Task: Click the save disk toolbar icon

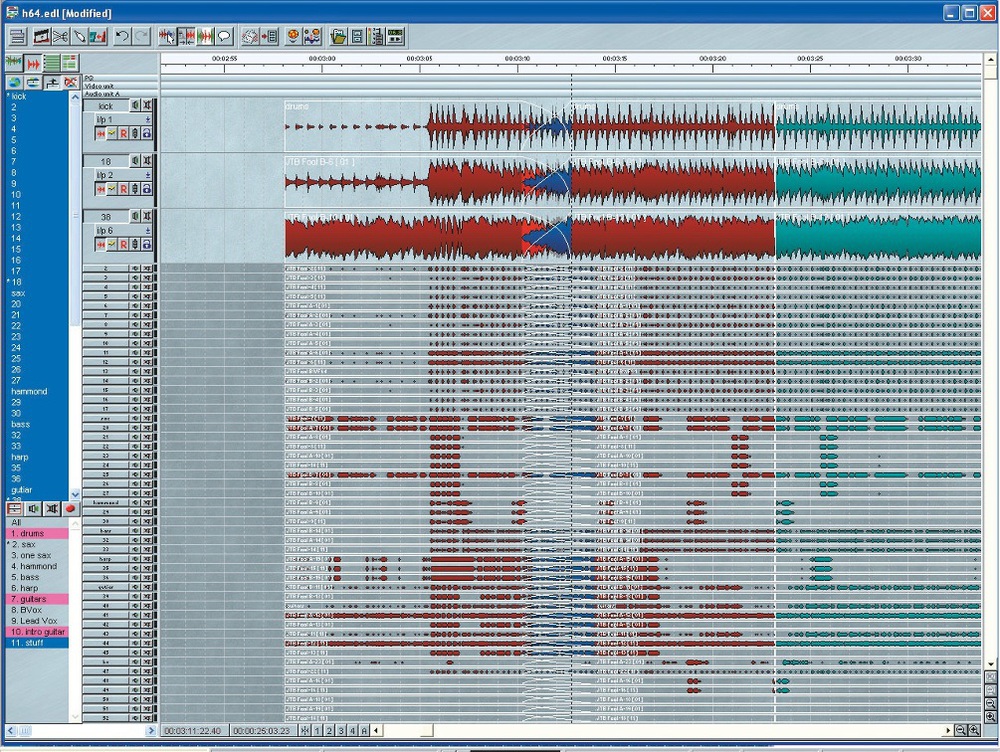Action: pos(357,37)
